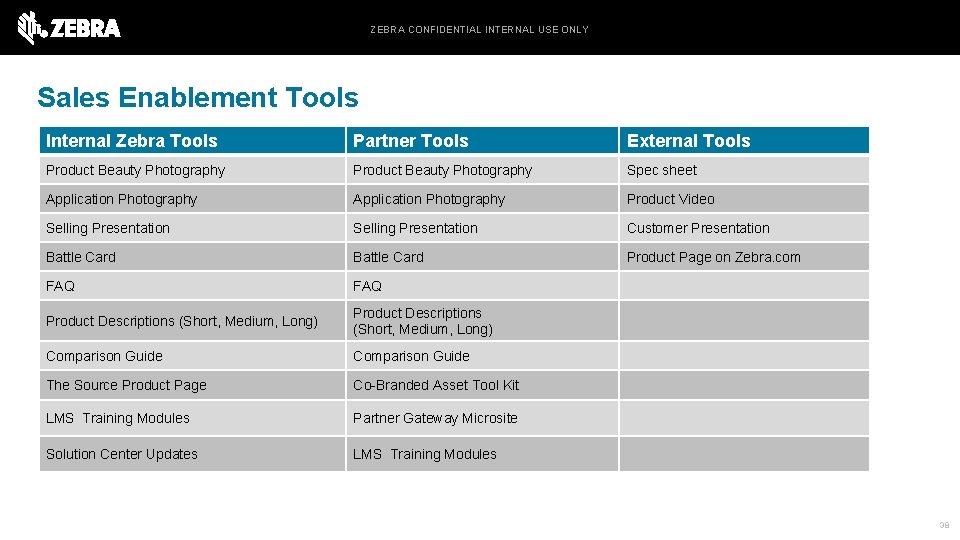Select the 'Customer Presentation' cell
The width and height of the screenshot is (960, 540).
coord(744,228)
